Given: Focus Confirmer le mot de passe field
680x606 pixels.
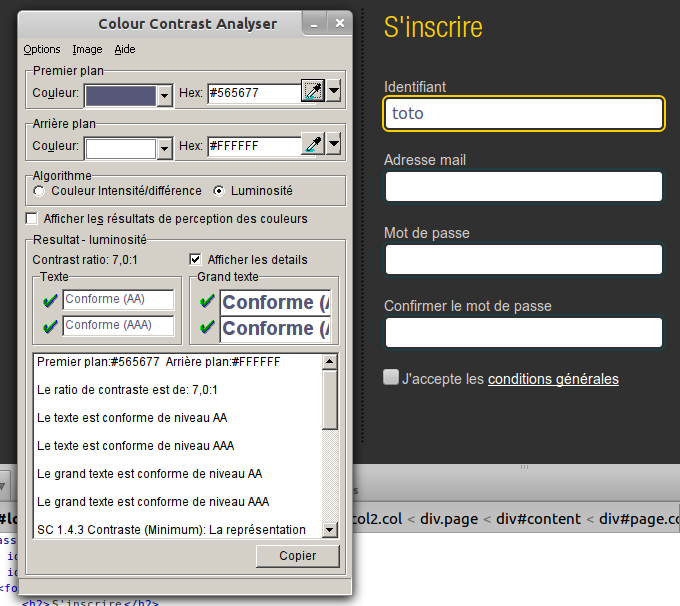Looking at the screenshot, I should click(x=524, y=333).
